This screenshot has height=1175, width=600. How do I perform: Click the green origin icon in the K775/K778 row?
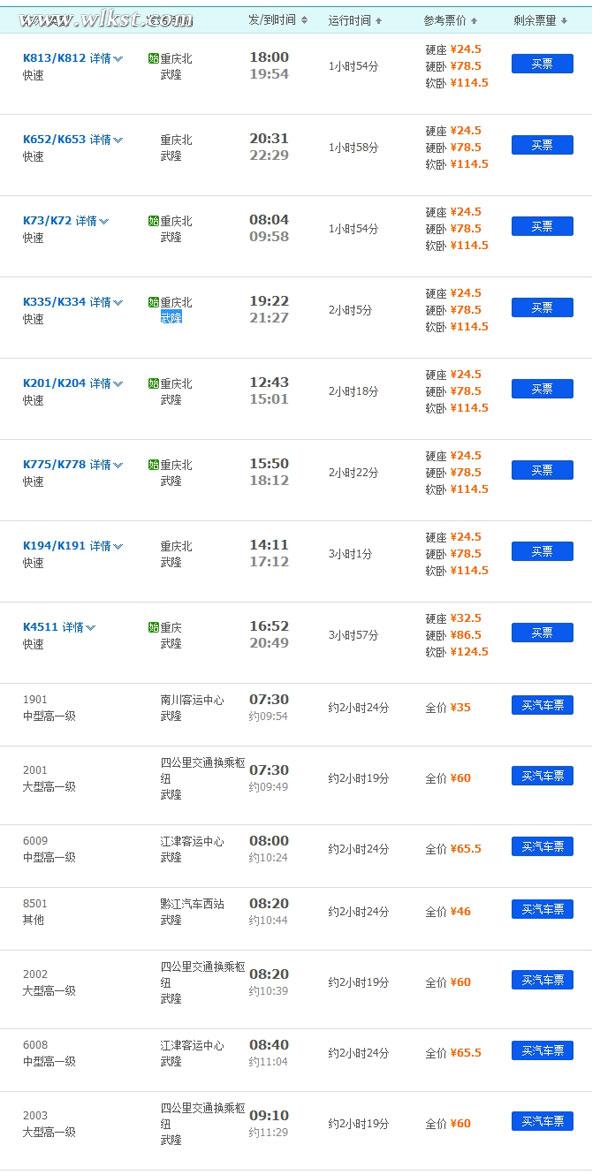(153, 465)
